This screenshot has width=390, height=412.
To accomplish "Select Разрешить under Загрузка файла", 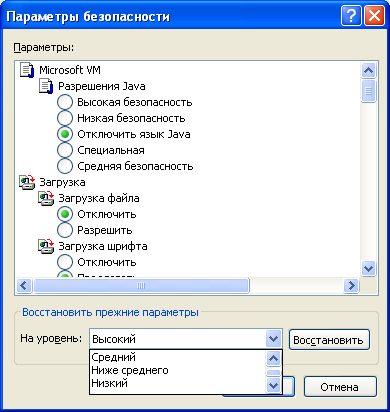I will coord(65,230).
